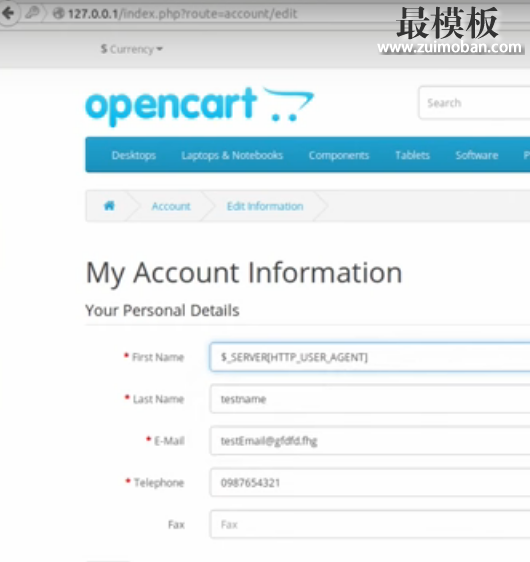This screenshot has width=530, height=562.
Task: Go to the home breadcrumb icon
Action: point(109,206)
